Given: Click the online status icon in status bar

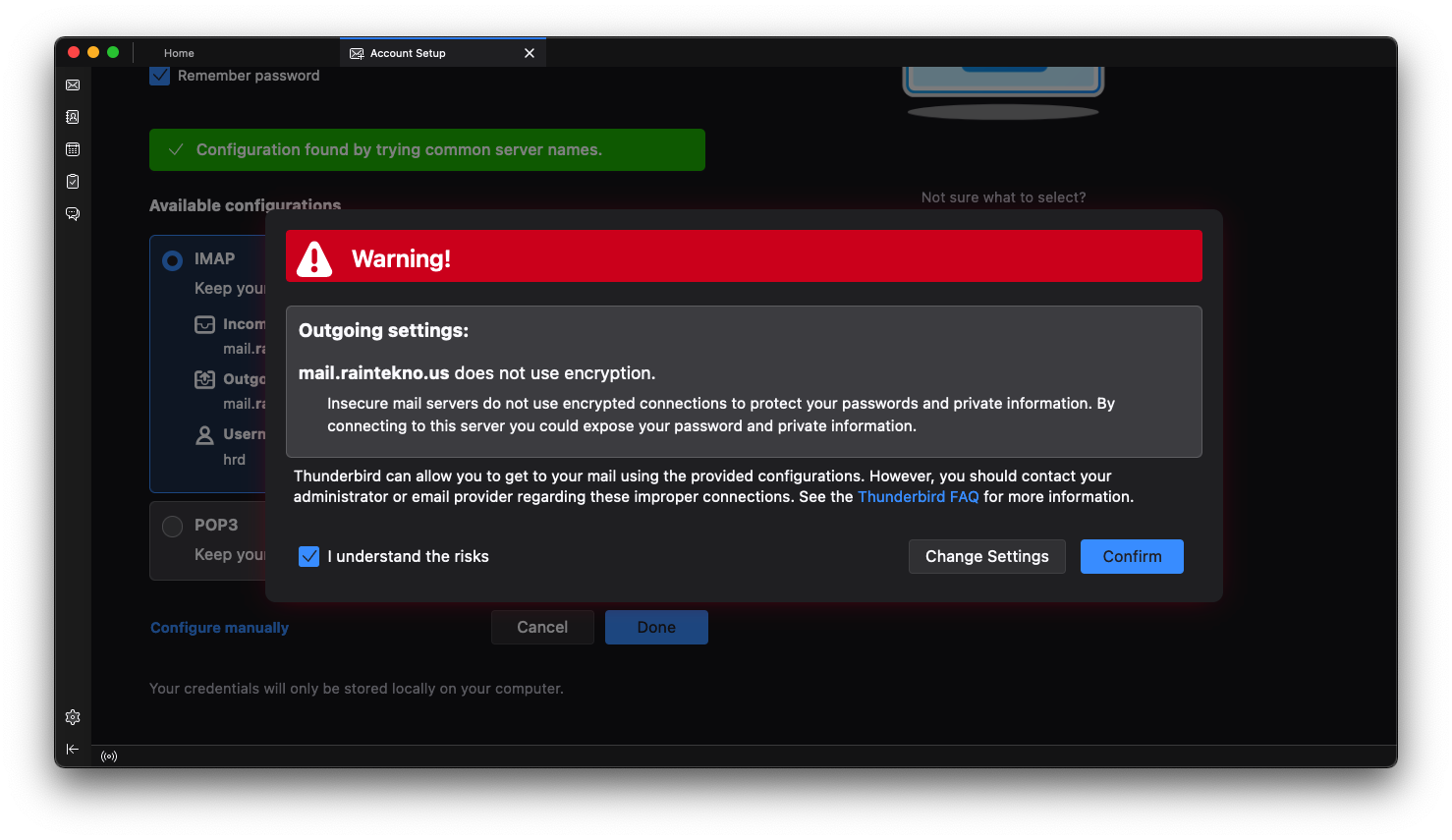Looking at the screenshot, I should (x=109, y=756).
